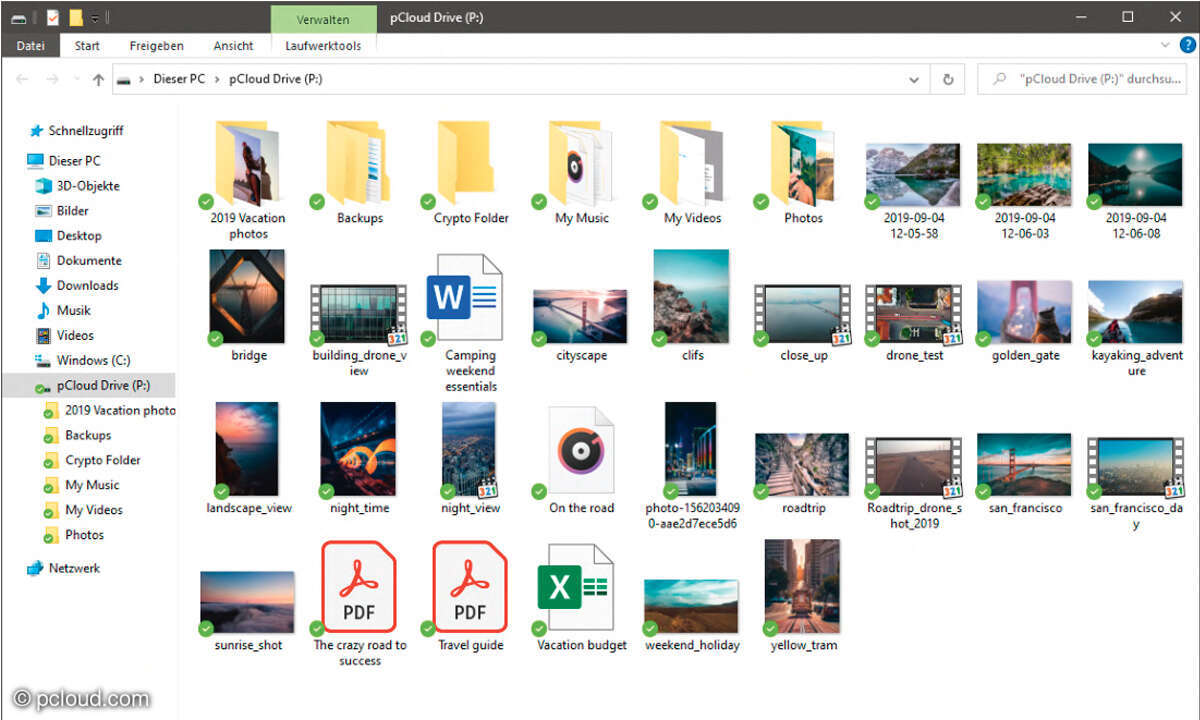Click the up arrow navigation button

point(98,80)
